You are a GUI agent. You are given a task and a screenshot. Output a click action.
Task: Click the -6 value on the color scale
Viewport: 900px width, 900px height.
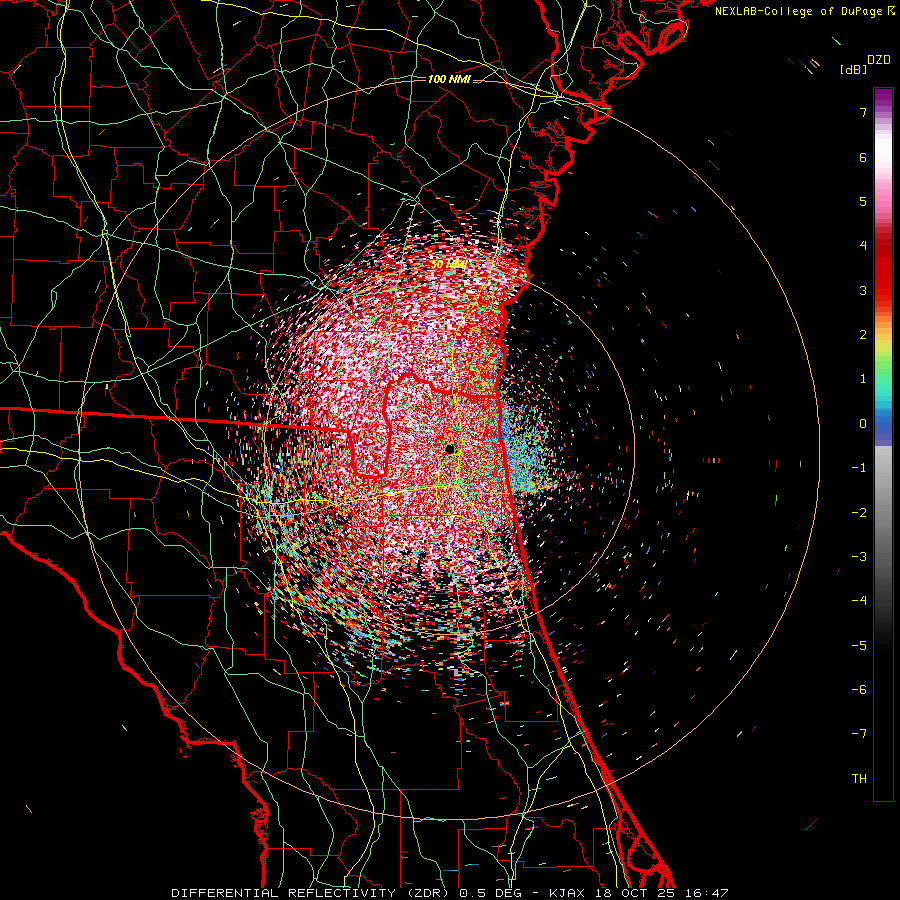pyautogui.click(x=859, y=690)
